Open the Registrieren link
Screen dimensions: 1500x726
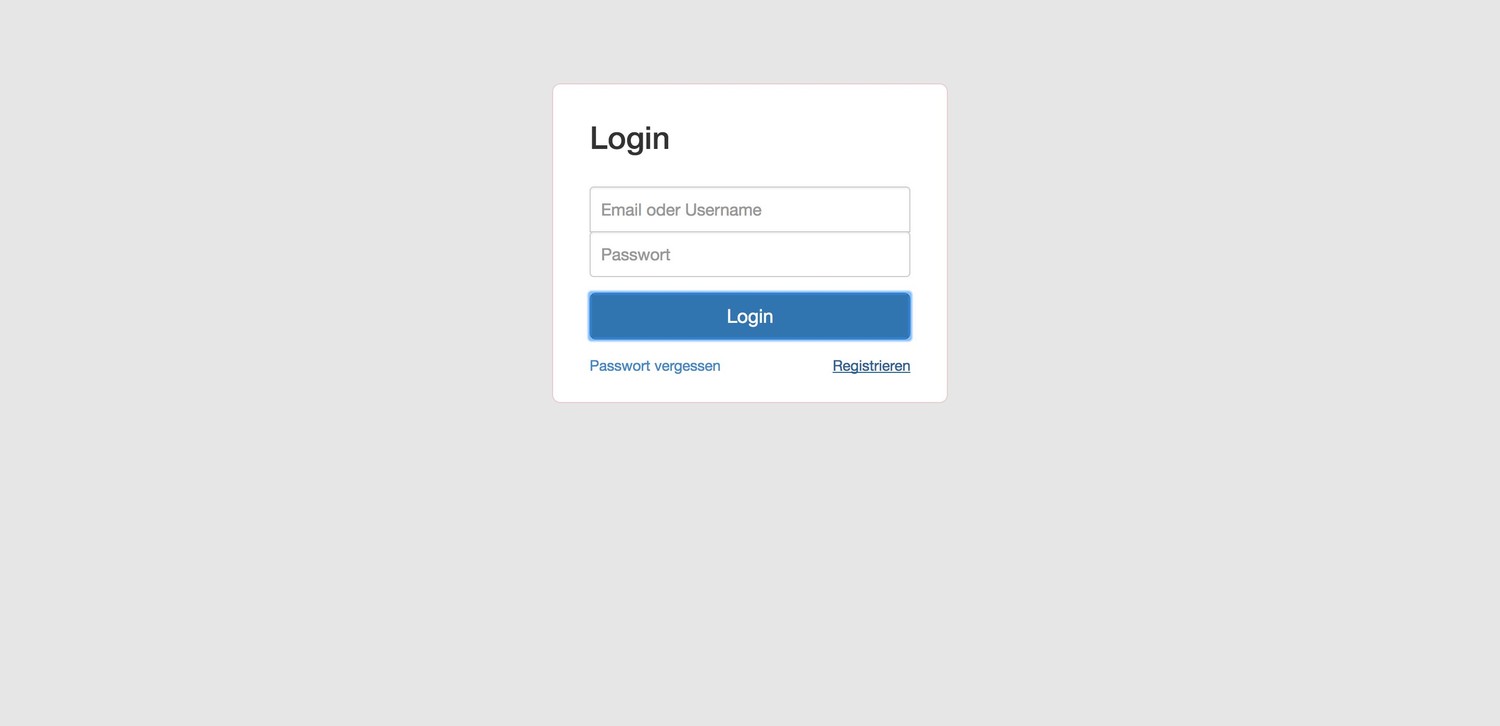point(871,366)
